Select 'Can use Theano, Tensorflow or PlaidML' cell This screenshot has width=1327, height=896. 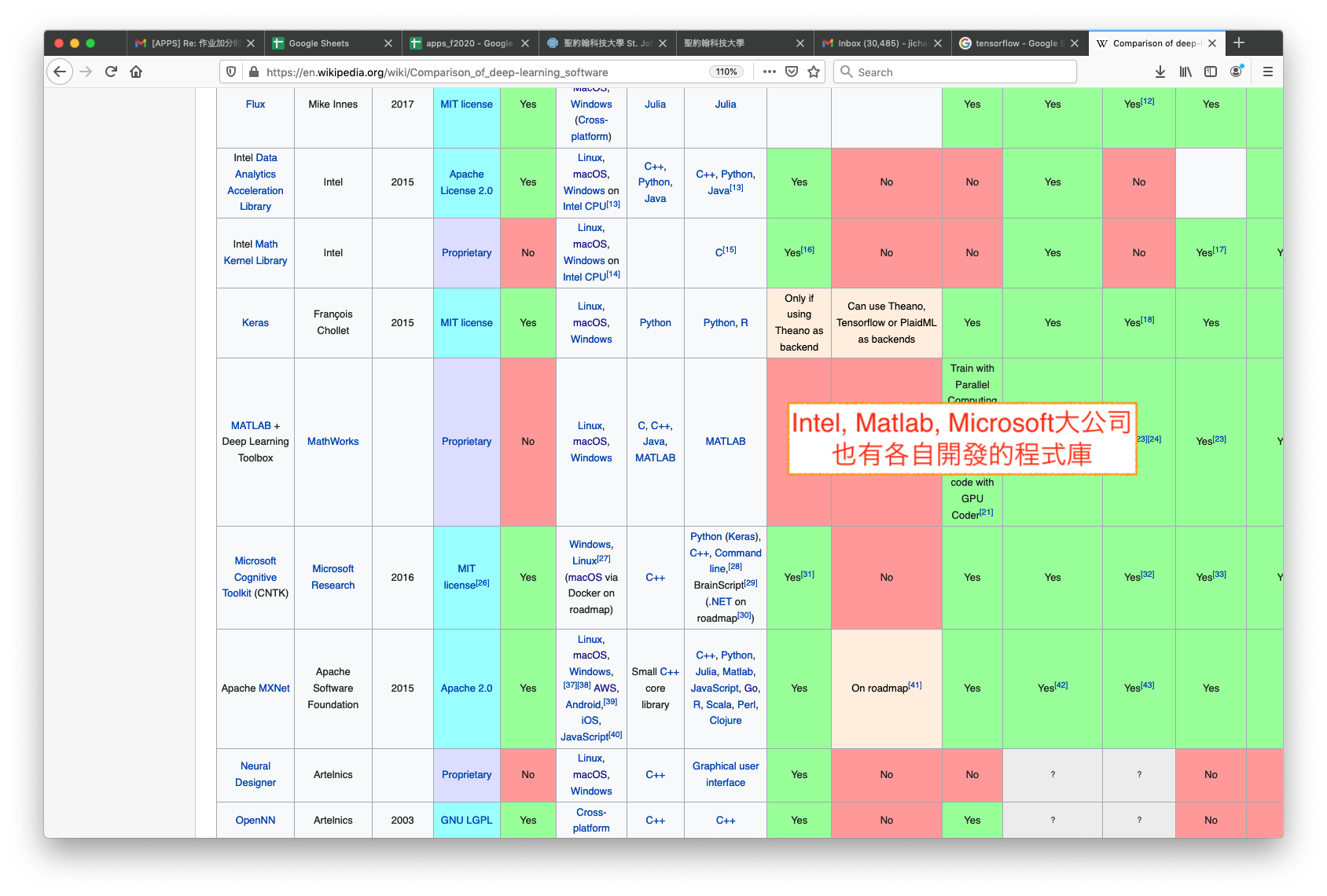[x=887, y=322]
